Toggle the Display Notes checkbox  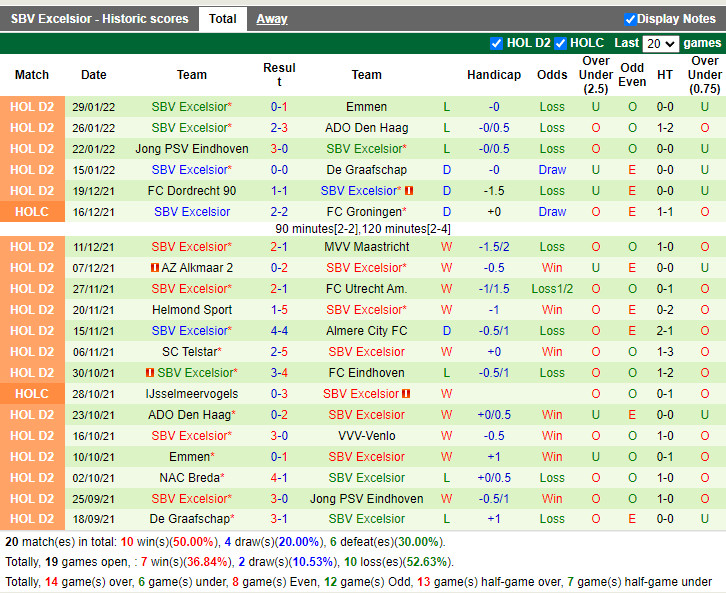pos(630,19)
